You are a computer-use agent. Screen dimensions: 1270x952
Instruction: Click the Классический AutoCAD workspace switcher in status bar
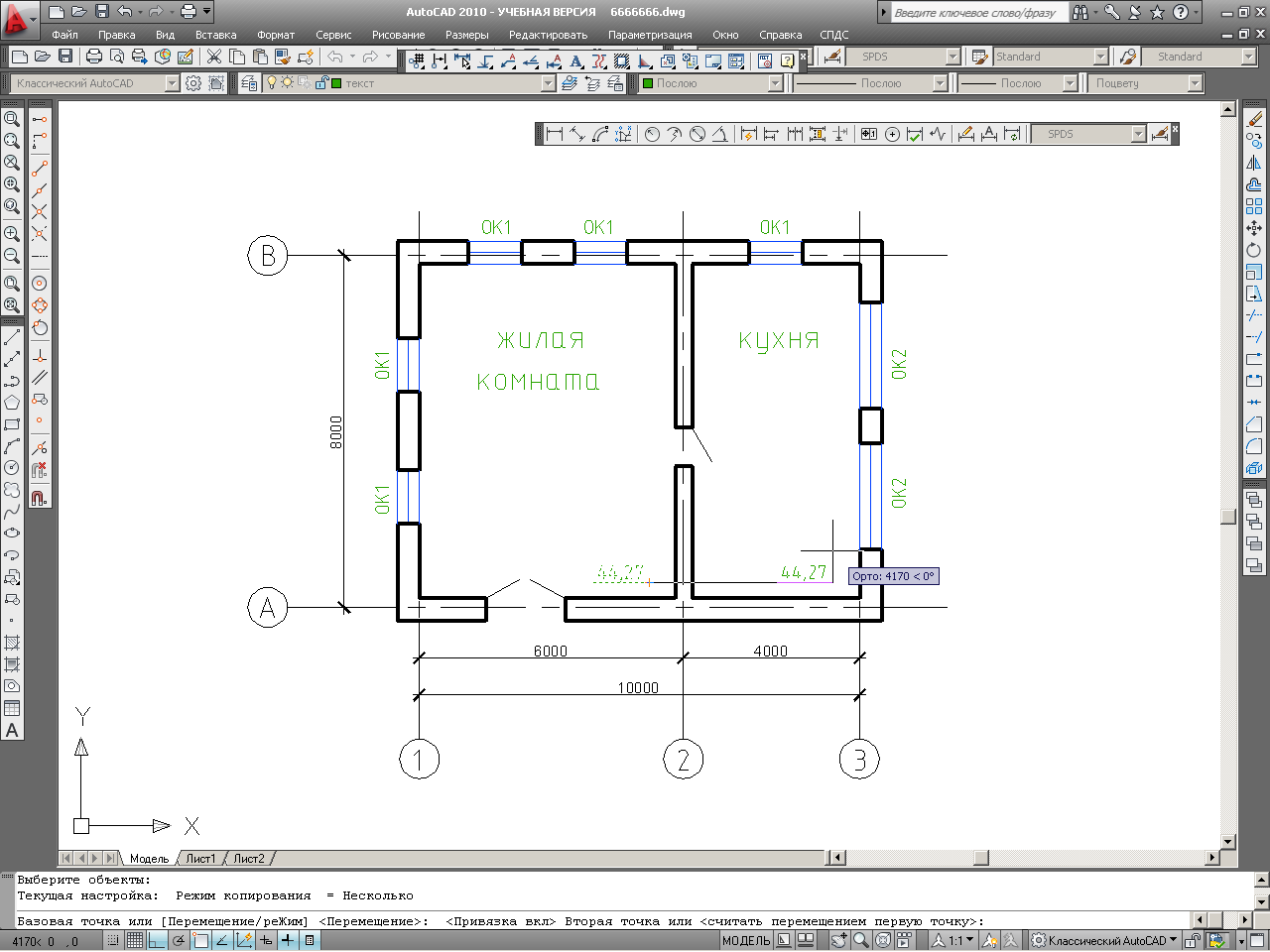coord(1104,940)
